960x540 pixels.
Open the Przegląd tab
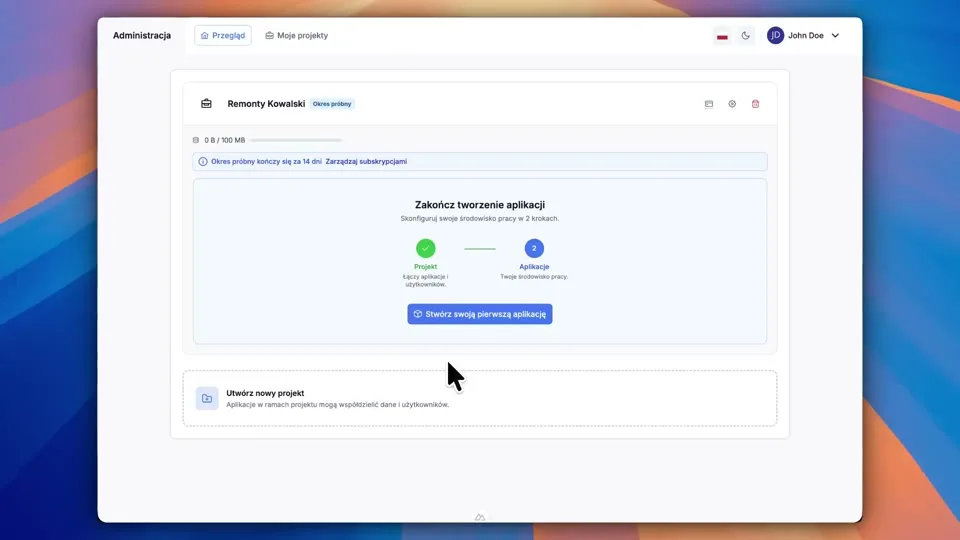(x=222, y=35)
